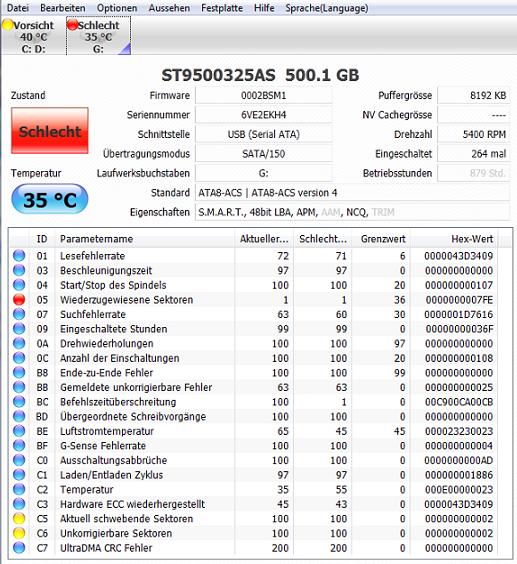
Task: Click blue status icon for Ausschaltungsabbrüche
Action: [19, 460]
